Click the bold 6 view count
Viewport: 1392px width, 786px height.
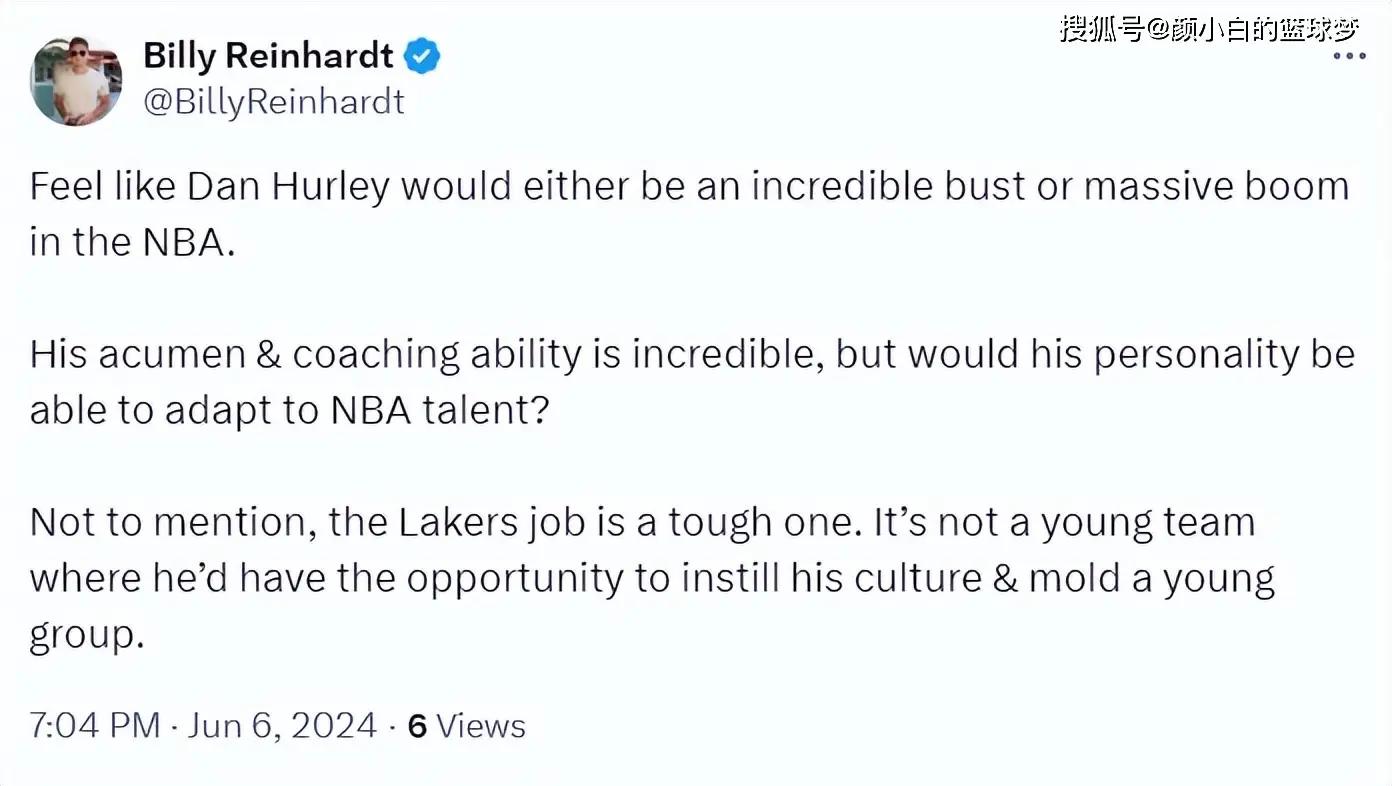pyautogui.click(x=418, y=725)
